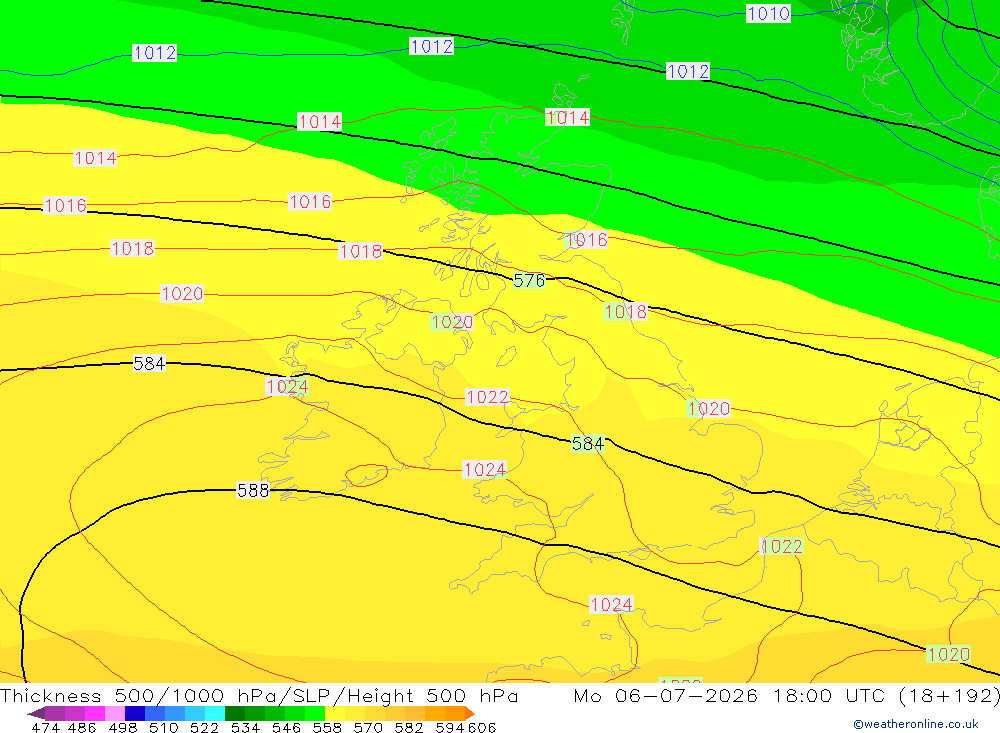Viewport: 1000px width, 733px height.
Task: Click the 1022 label with pink background
Action: click(x=487, y=397)
